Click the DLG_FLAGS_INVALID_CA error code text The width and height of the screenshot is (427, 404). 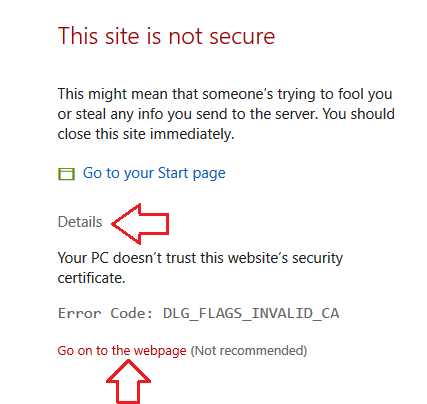(251, 313)
